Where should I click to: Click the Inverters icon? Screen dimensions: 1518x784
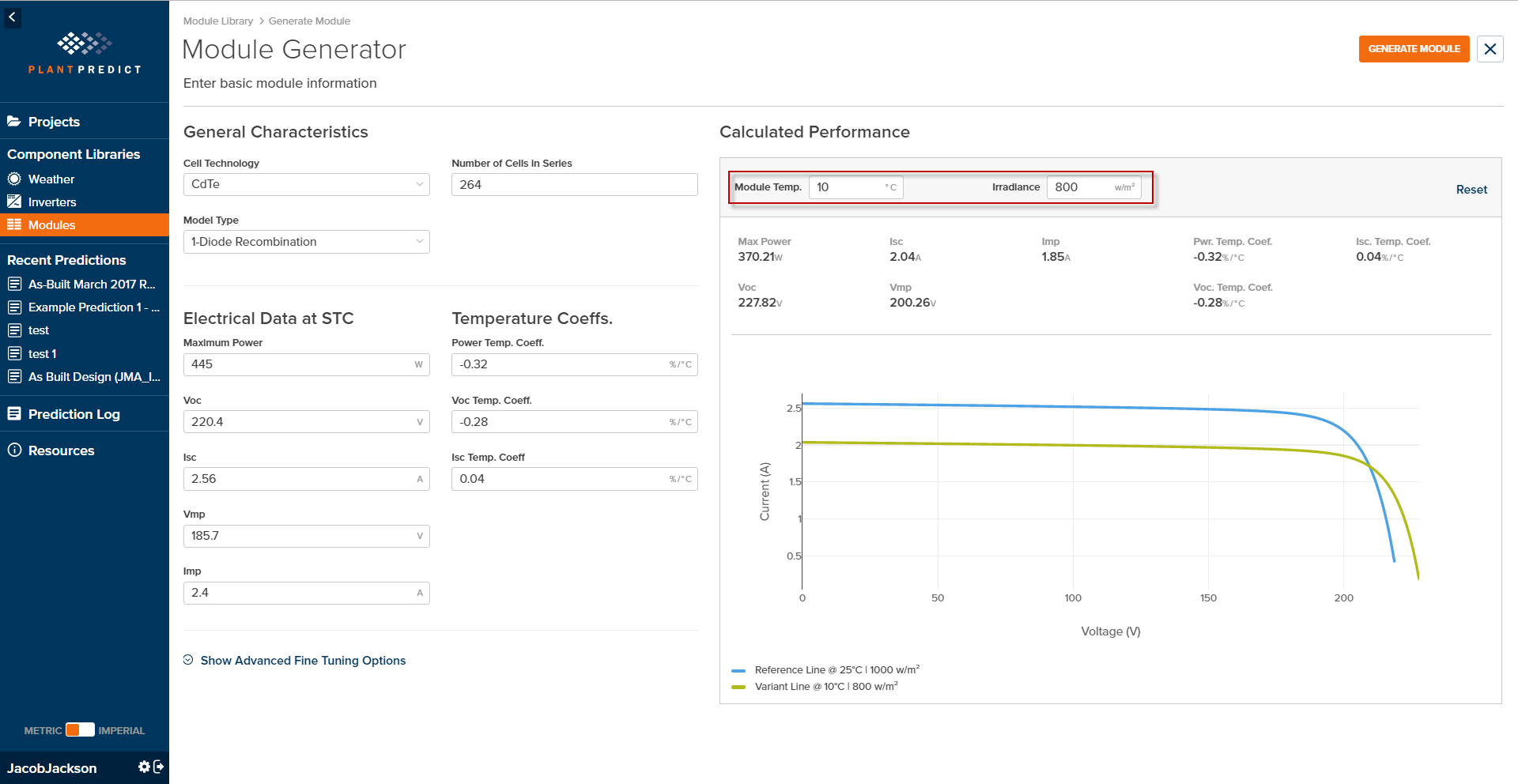(14, 202)
